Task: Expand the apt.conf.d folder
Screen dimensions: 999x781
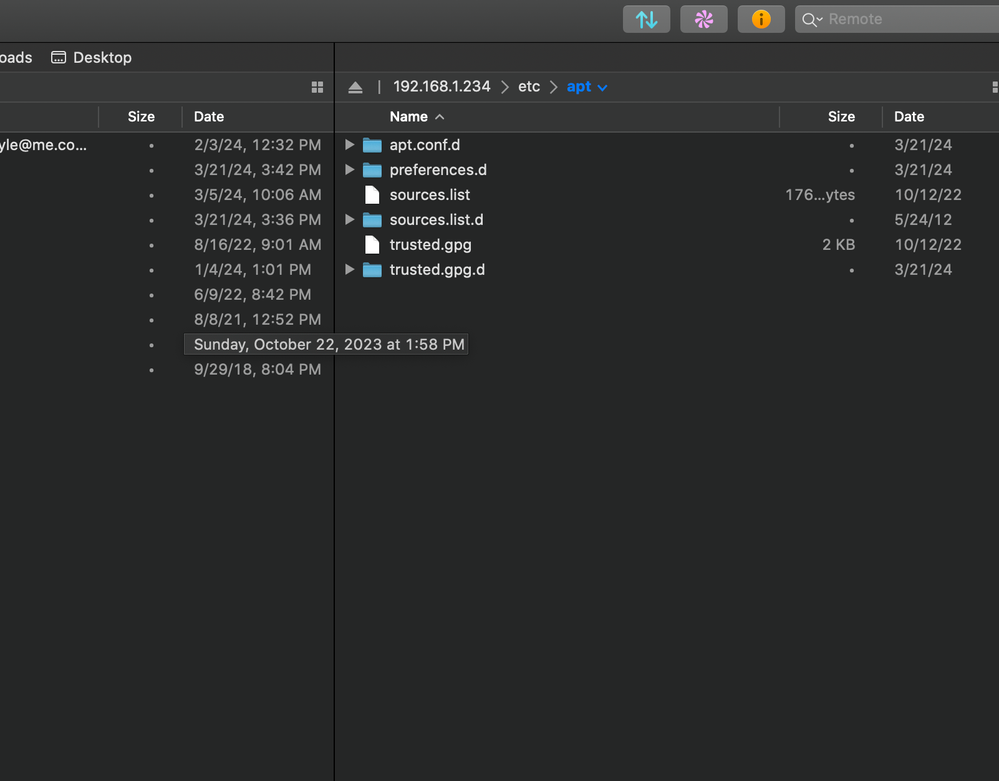Action: 349,145
